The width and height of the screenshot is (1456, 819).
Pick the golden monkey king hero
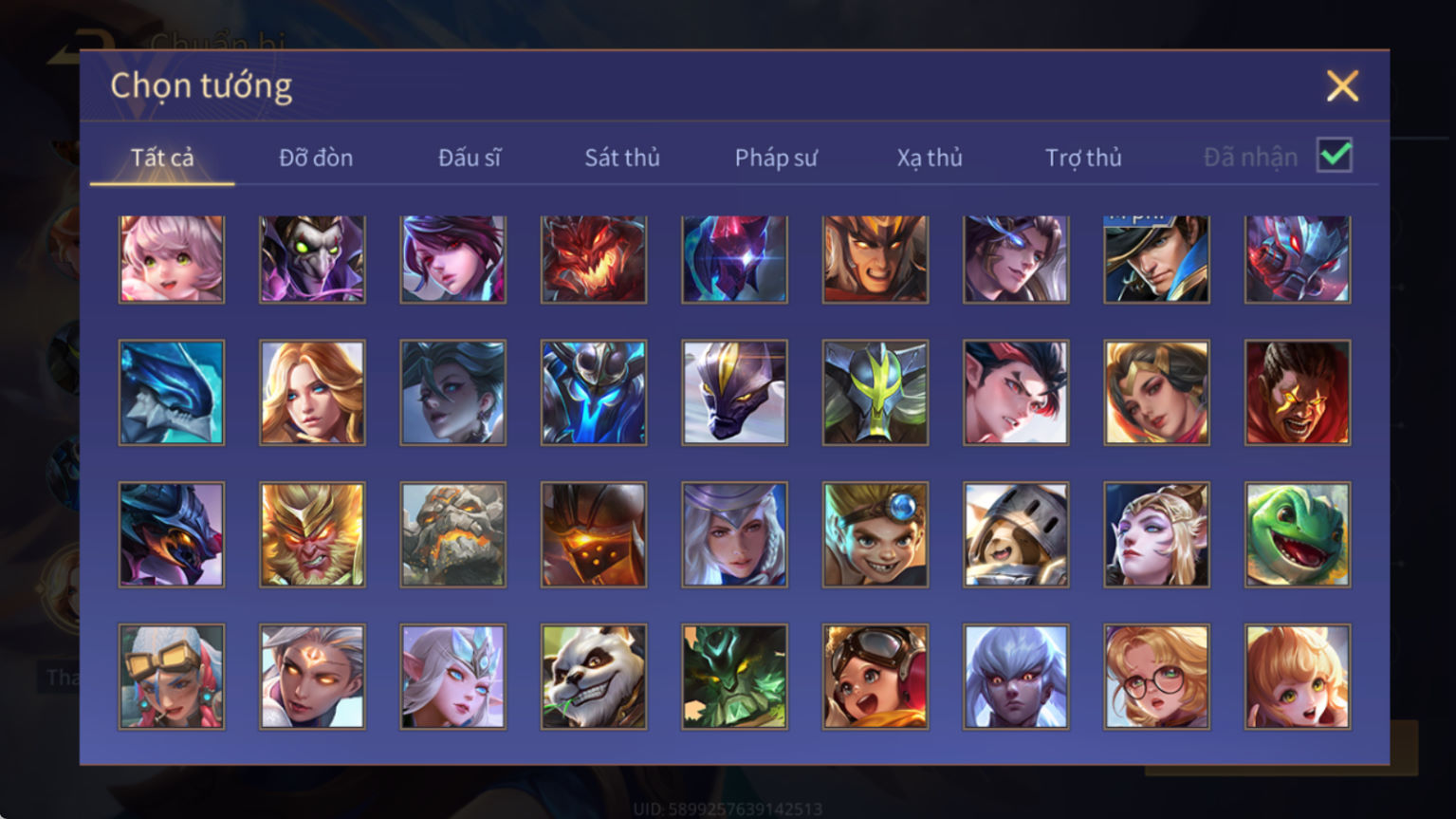[312, 535]
